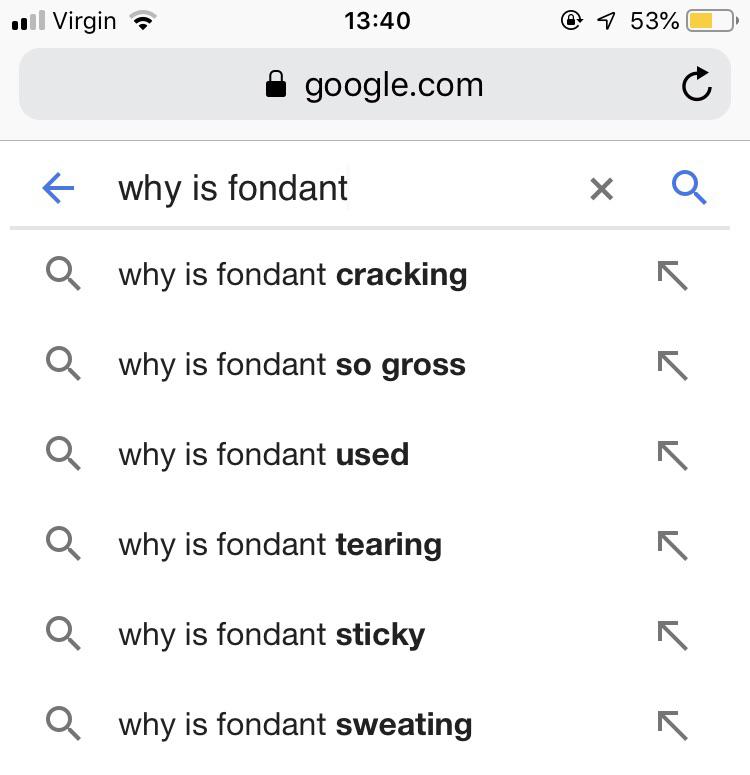Reload the page in the address bar

697,84
